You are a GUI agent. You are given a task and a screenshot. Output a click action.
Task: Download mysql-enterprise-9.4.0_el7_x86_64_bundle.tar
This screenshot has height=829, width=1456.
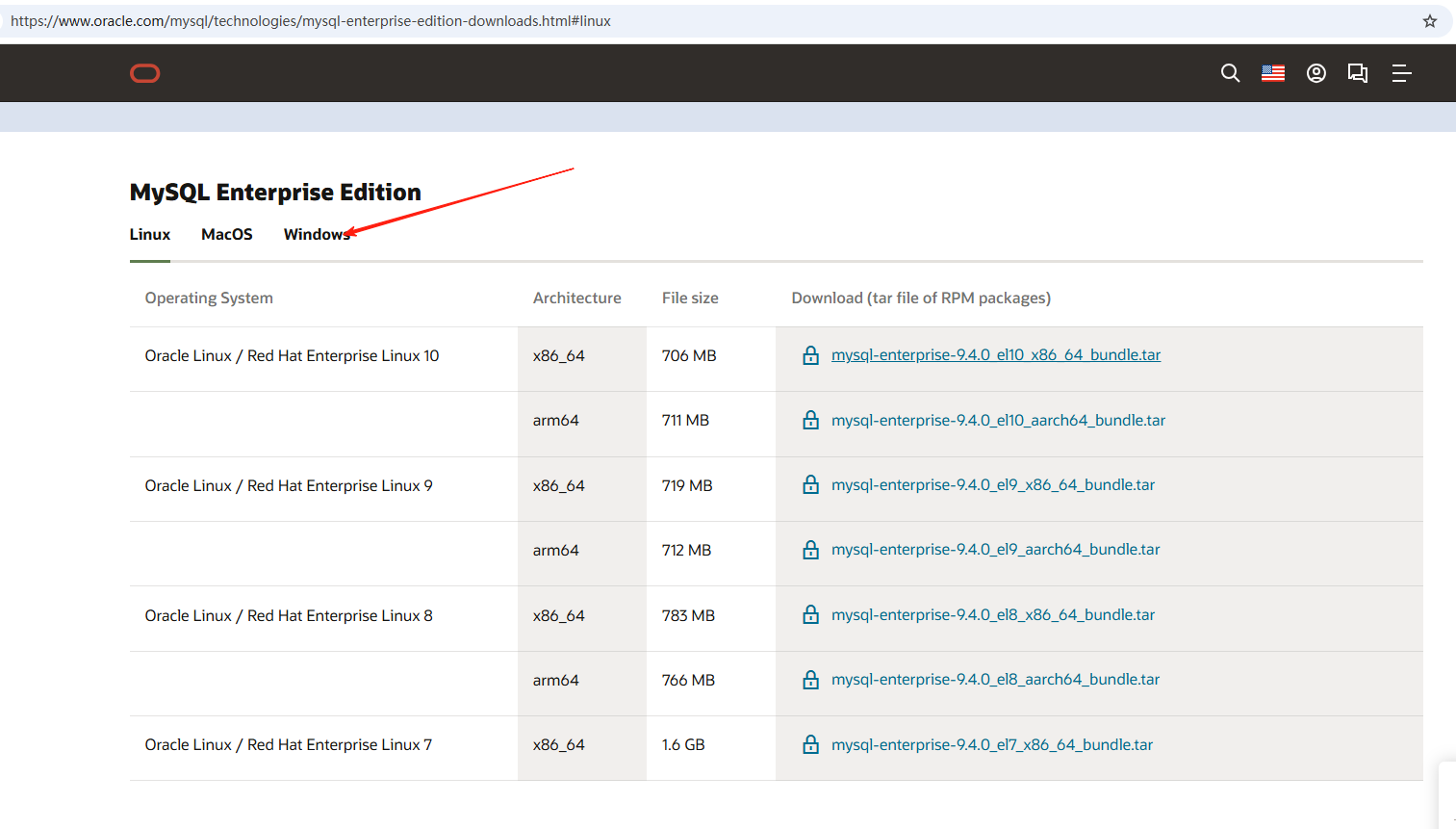[992, 744]
